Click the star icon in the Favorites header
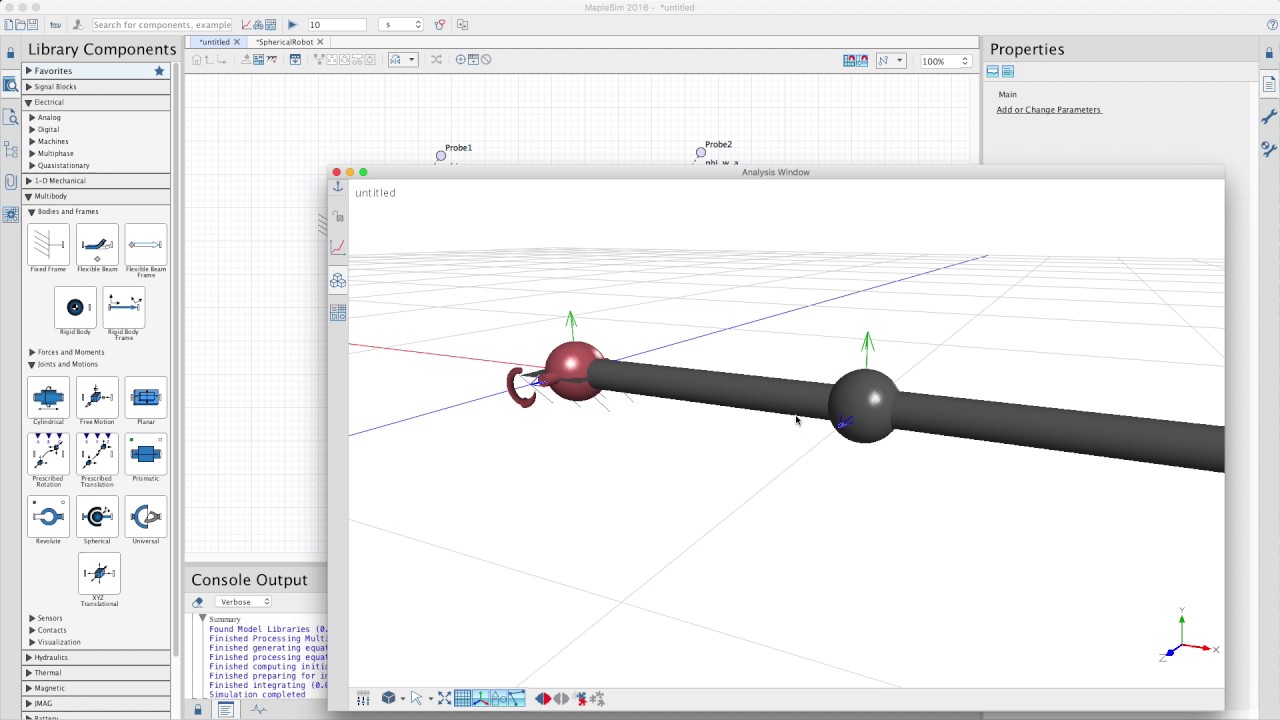This screenshot has height=720, width=1280. [x=159, y=71]
